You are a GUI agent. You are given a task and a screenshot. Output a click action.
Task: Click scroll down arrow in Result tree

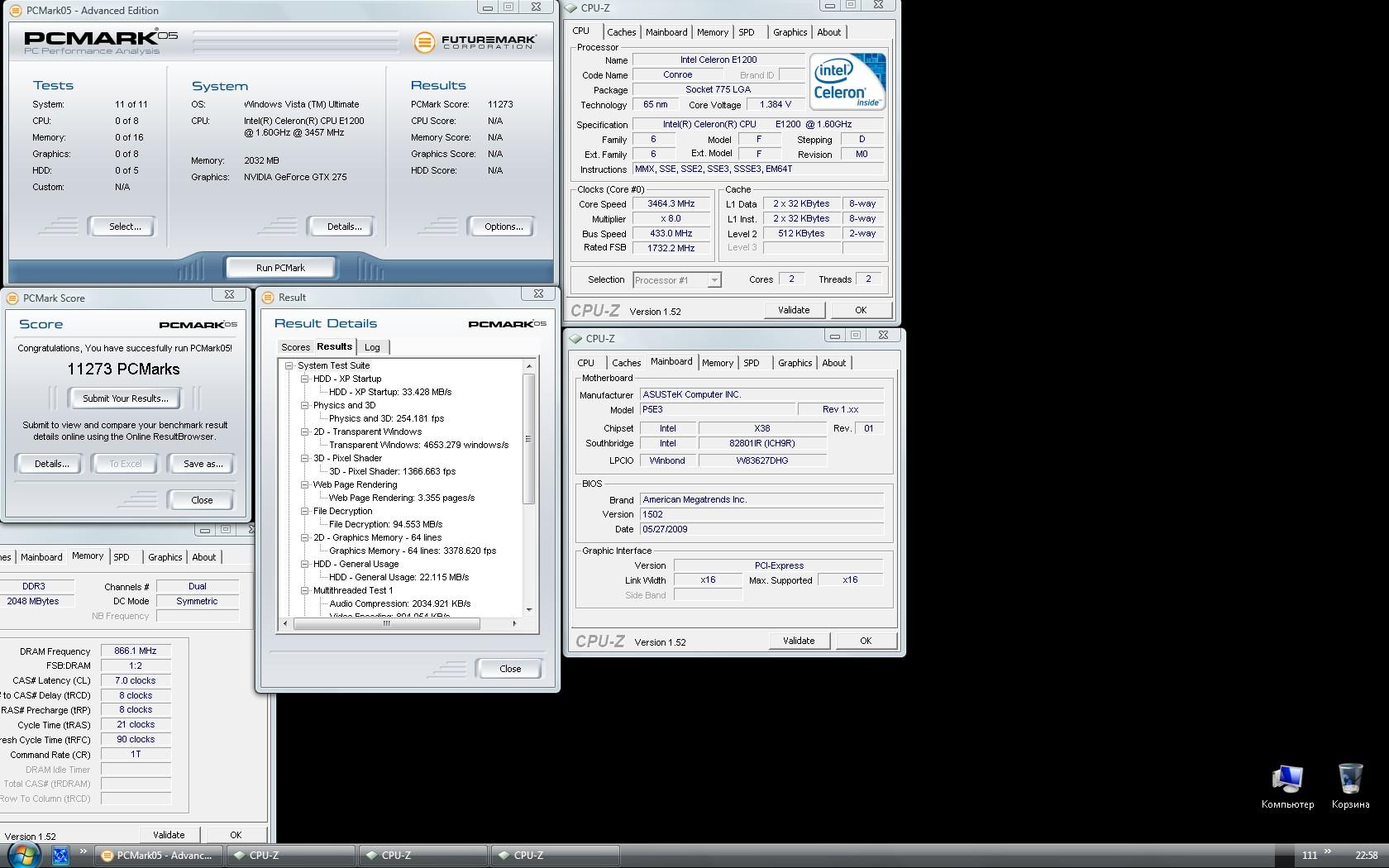529,610
